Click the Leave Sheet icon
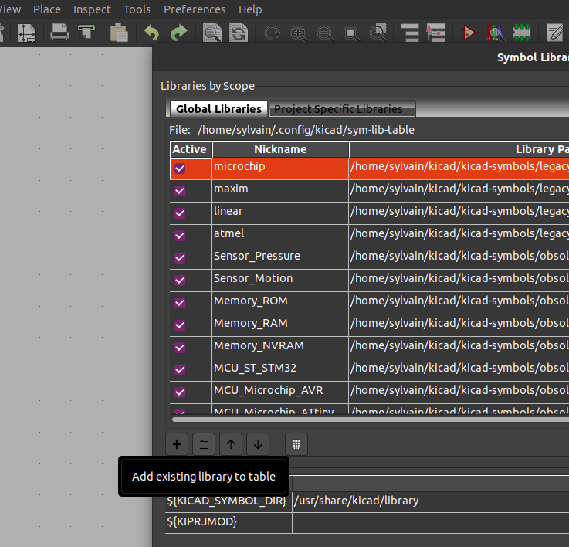The image size is (569, 547). (436, 33)
